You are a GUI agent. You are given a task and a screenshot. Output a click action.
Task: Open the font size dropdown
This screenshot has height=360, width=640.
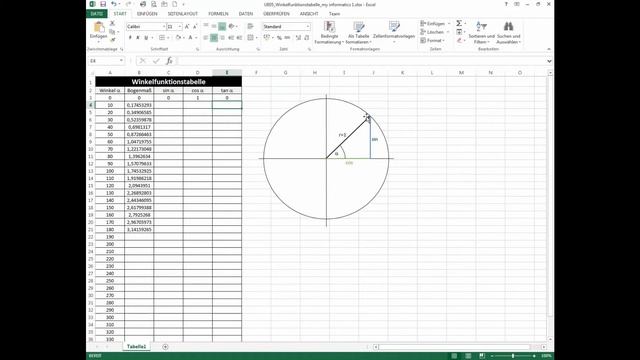pos(180,27)
